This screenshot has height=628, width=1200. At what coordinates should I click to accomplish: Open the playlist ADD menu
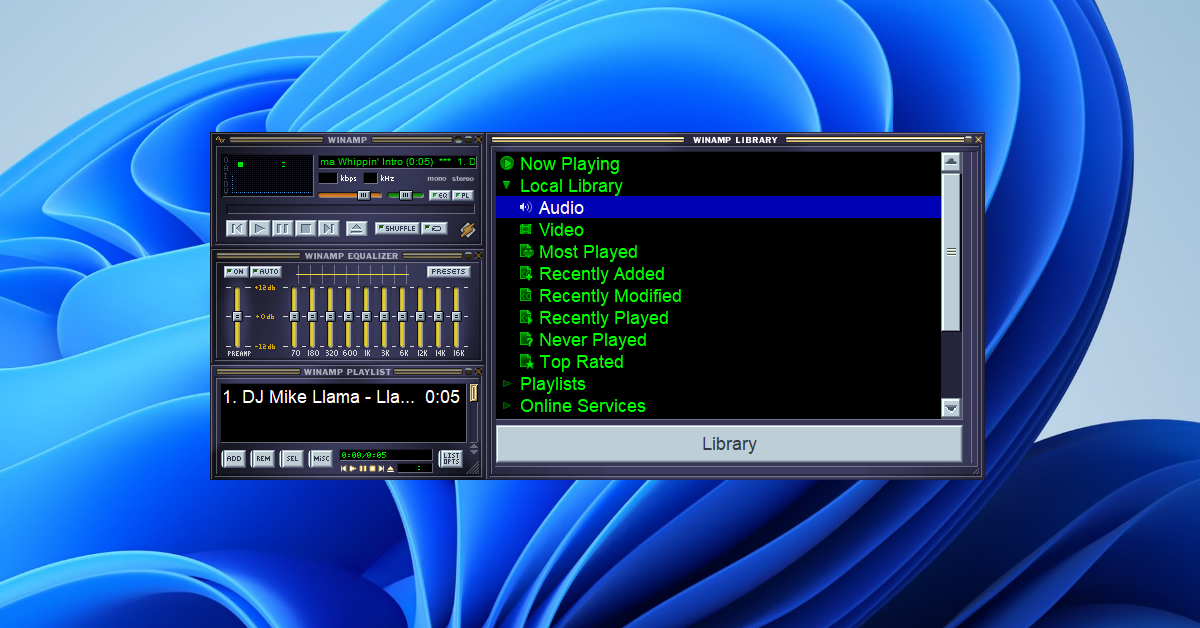[x=233, y=459]
